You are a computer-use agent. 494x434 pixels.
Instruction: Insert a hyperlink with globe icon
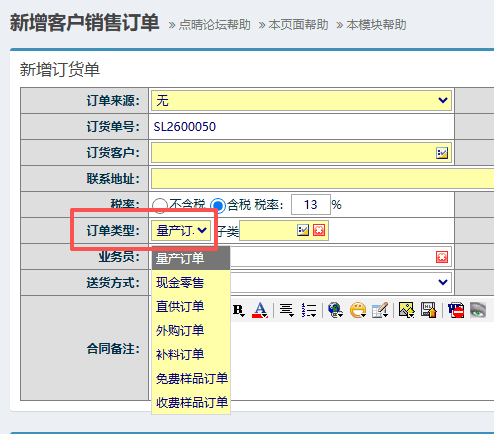(335, 310)
